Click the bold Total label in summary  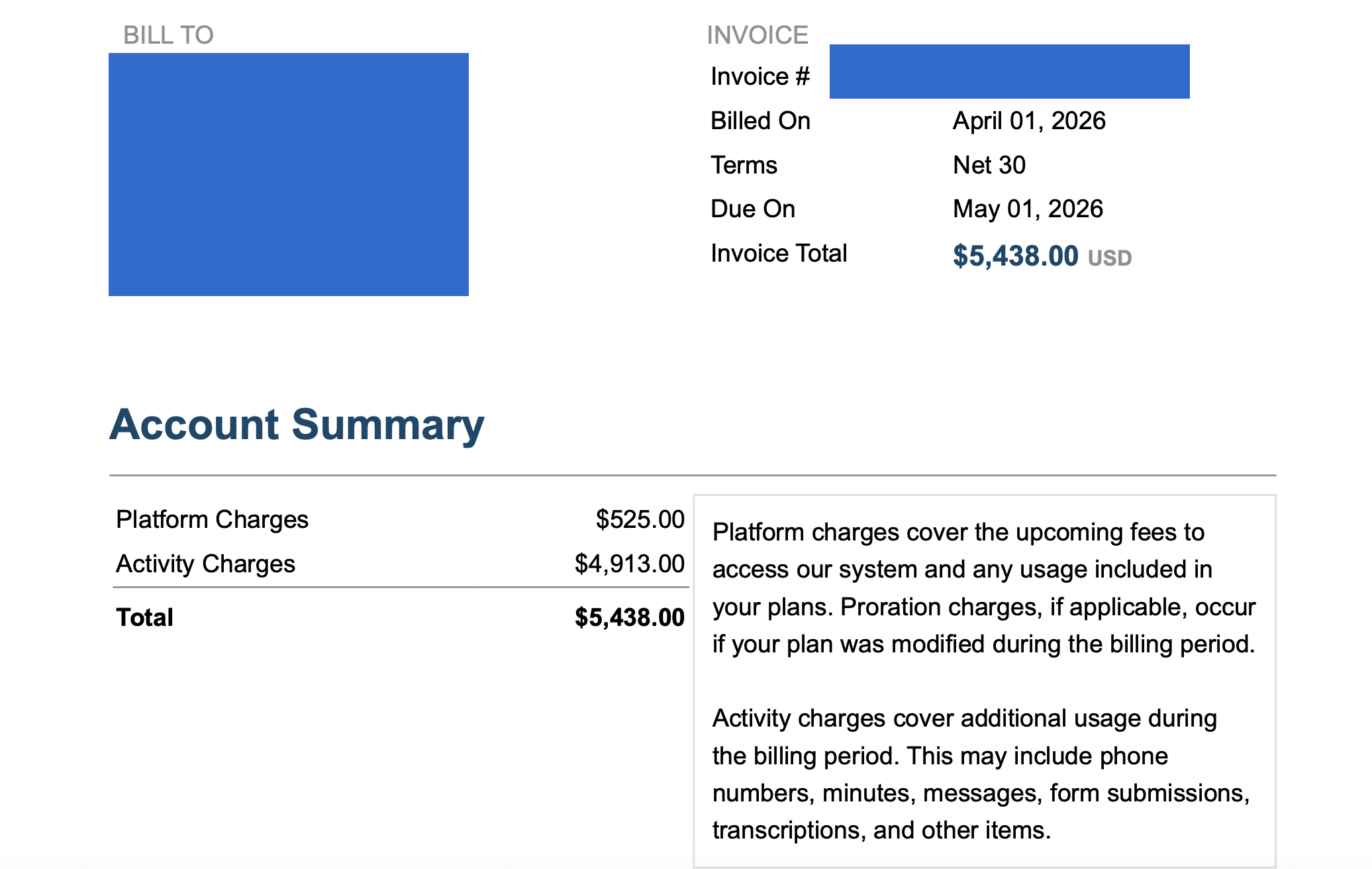point(144,617)
